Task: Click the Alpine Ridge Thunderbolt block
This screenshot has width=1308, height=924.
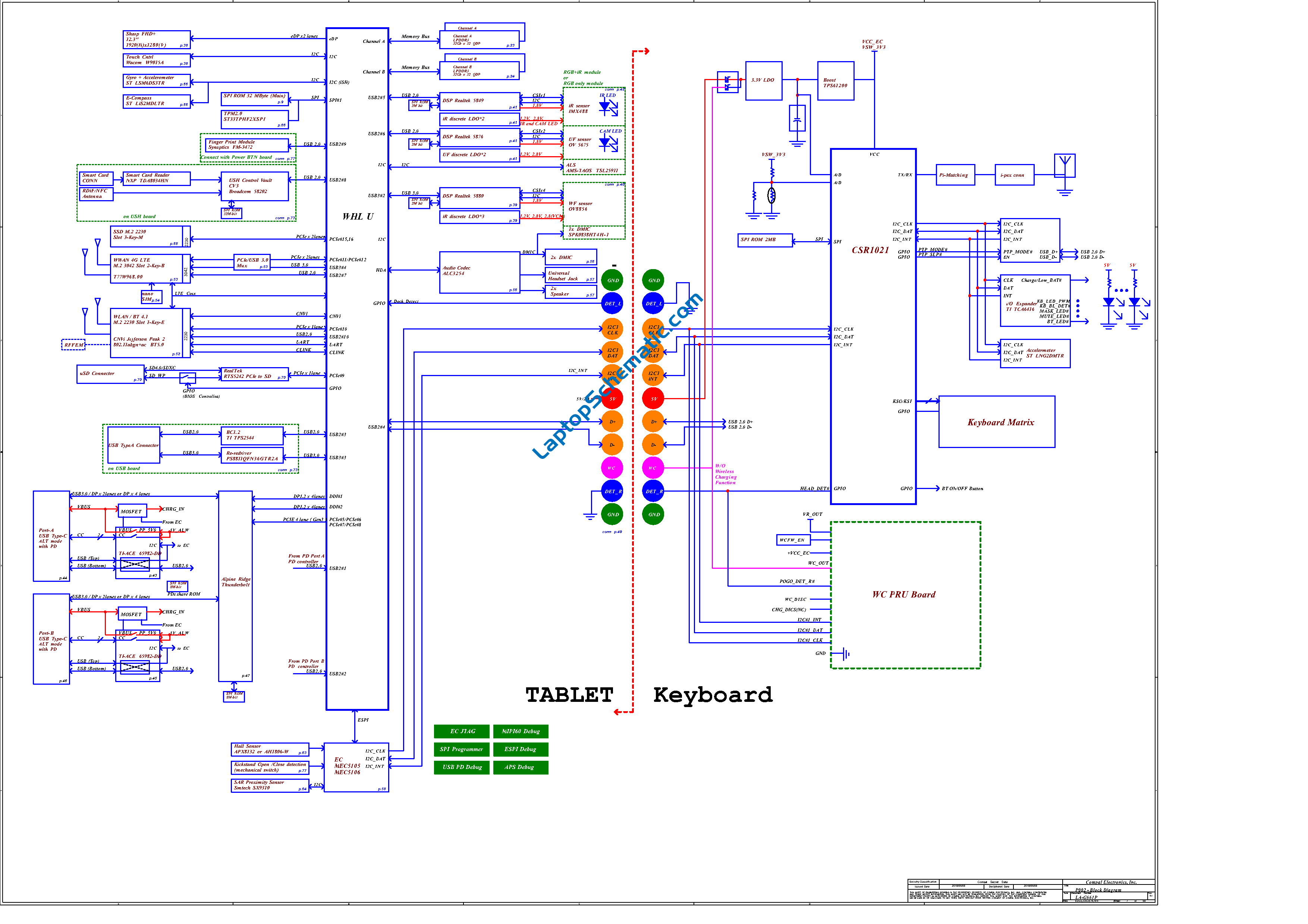Action: pyautogui.click(x=235, y=586)
